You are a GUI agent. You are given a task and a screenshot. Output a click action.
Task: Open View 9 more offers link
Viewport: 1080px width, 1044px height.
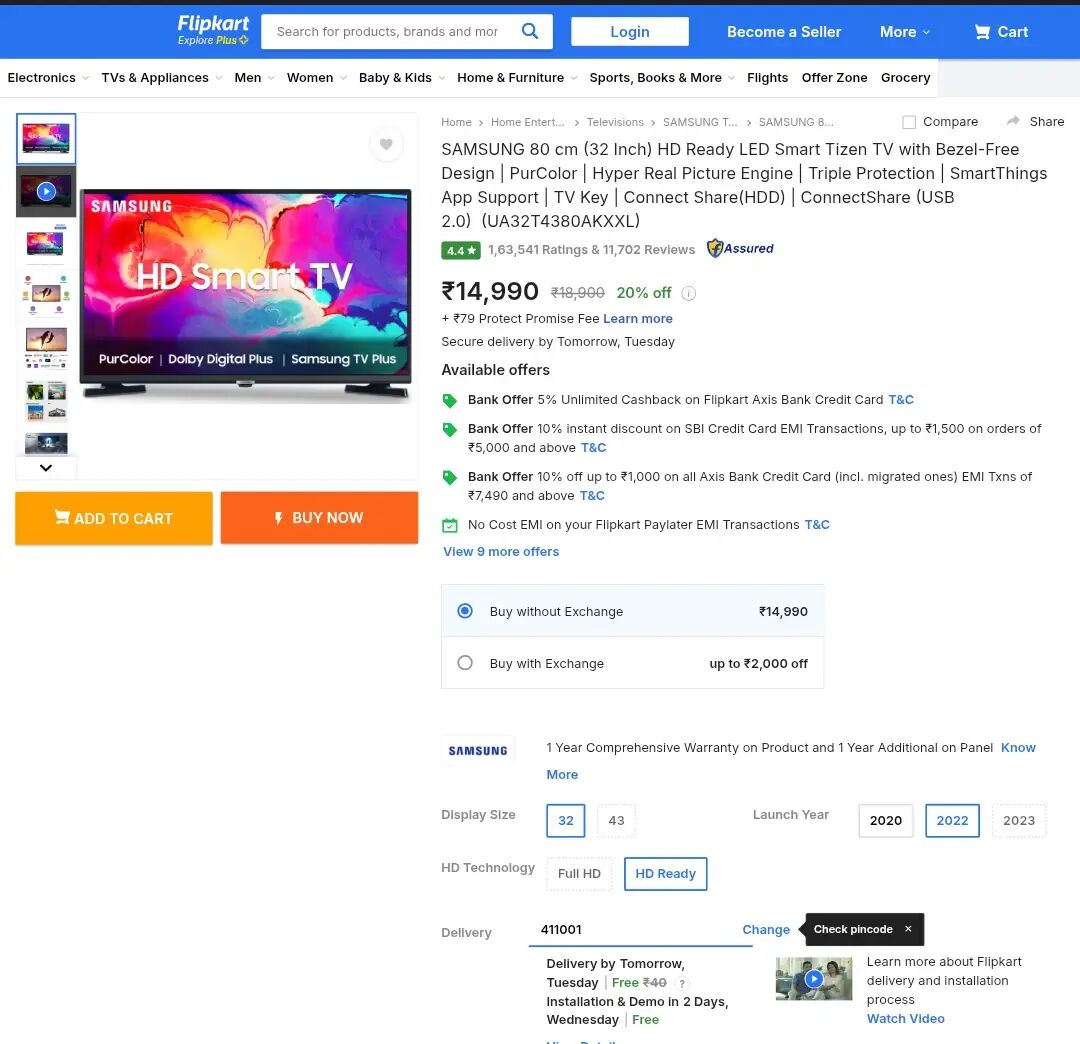501,552
